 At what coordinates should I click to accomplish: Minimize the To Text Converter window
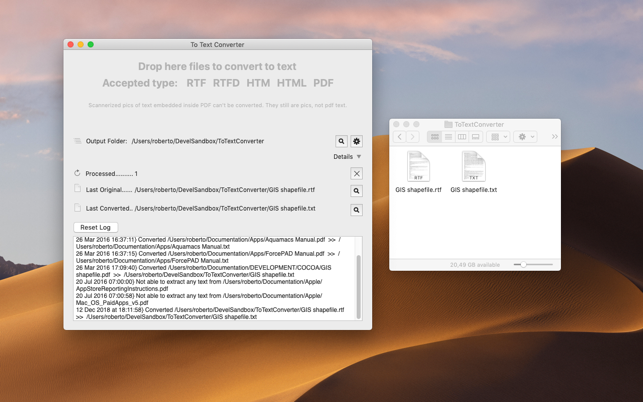click(x=81, y=44)
